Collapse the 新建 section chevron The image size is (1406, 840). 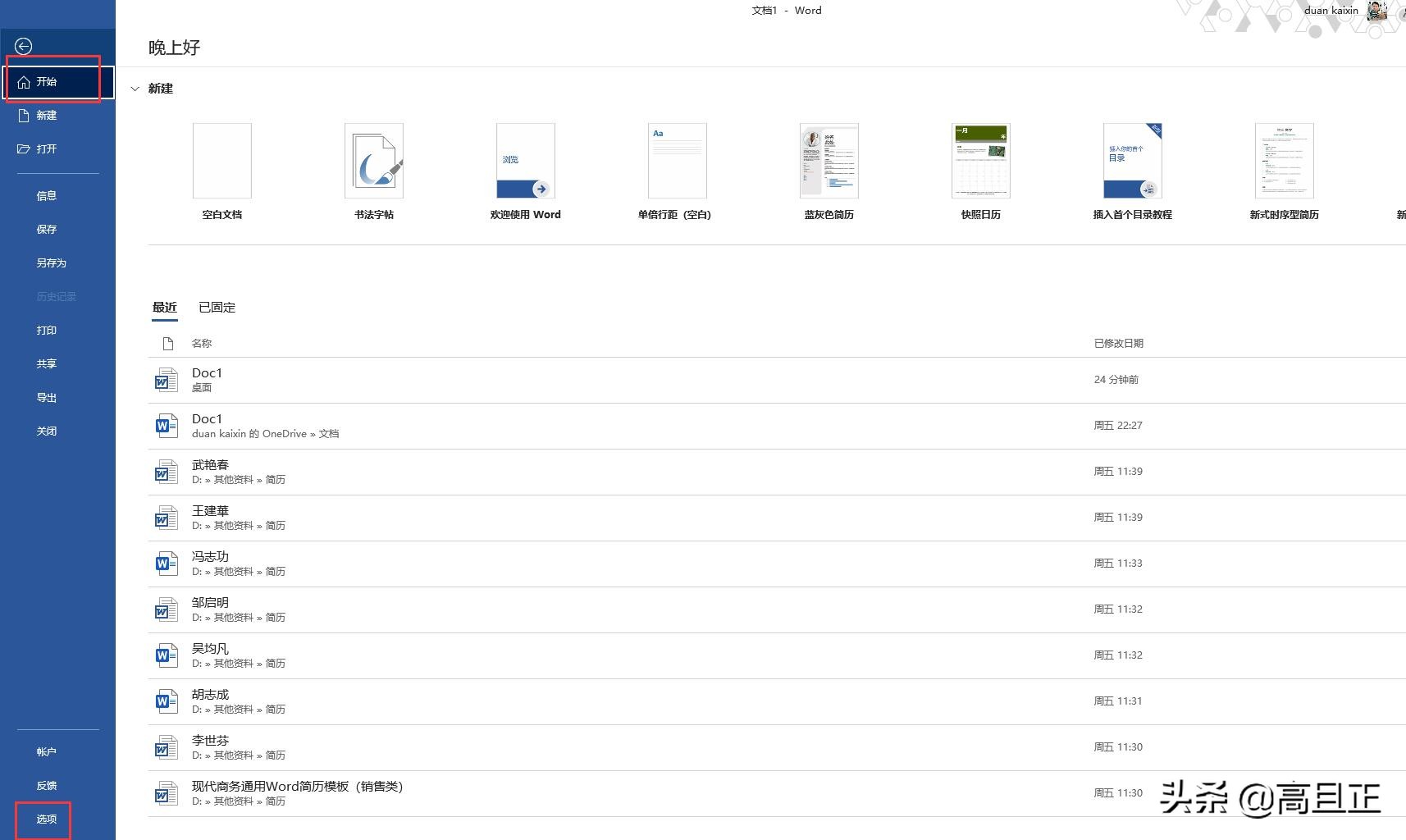coord(135,89)
